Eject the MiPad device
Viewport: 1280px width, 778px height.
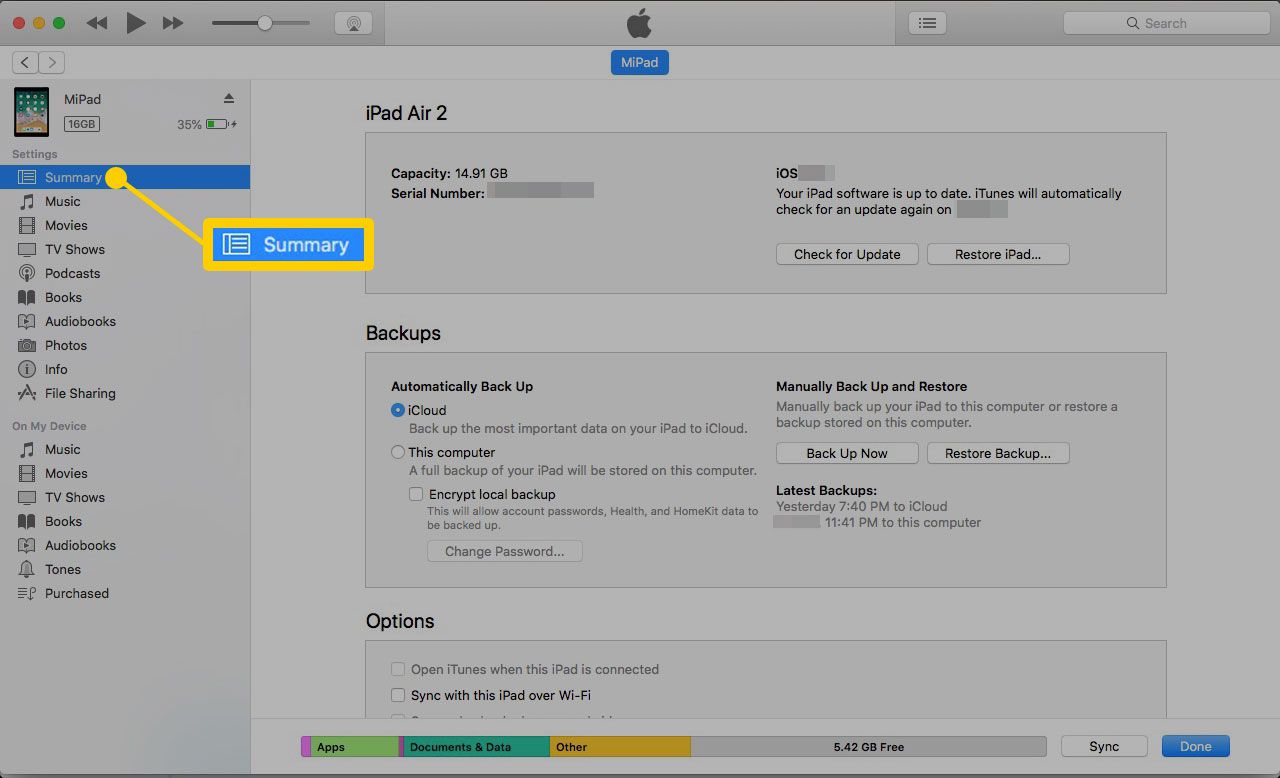pos(229,98)
